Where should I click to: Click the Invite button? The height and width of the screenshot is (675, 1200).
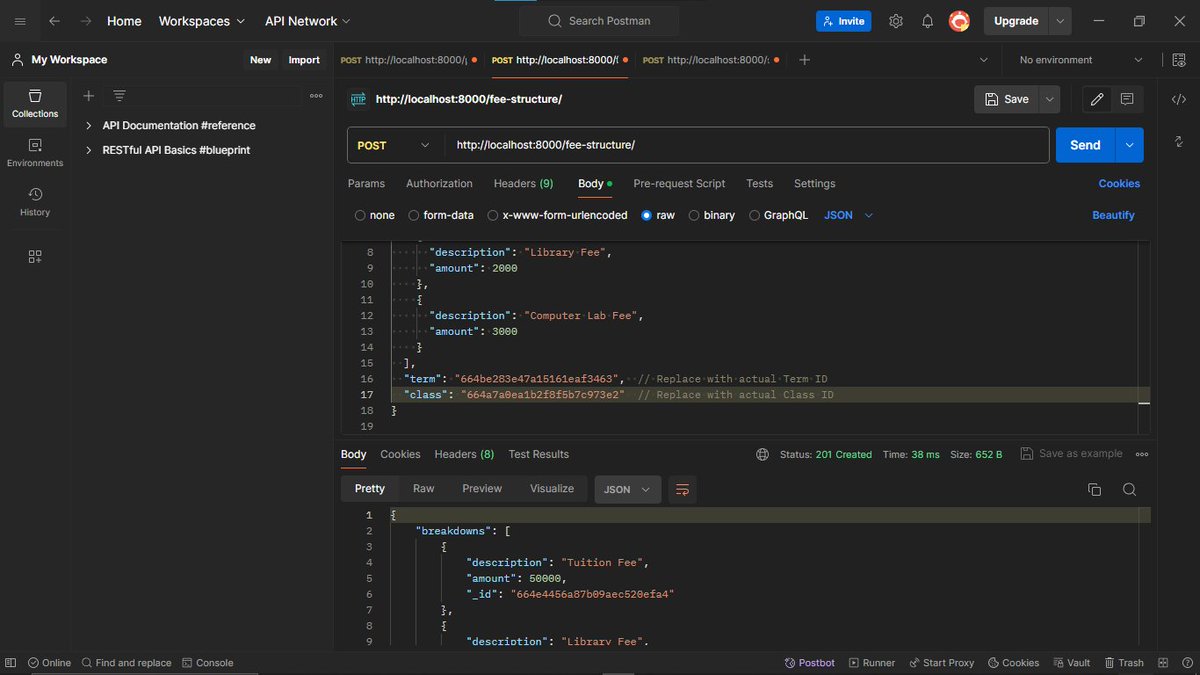[843, 21]
